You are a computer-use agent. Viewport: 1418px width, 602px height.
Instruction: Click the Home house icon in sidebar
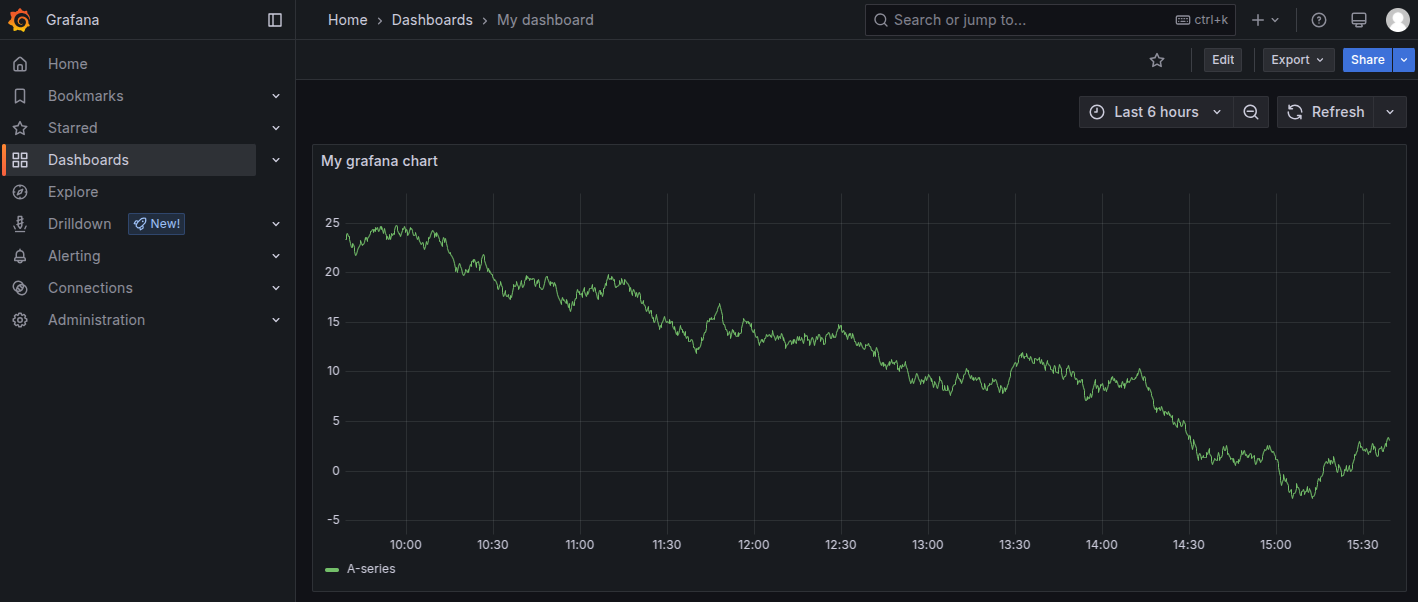[20, 64]
